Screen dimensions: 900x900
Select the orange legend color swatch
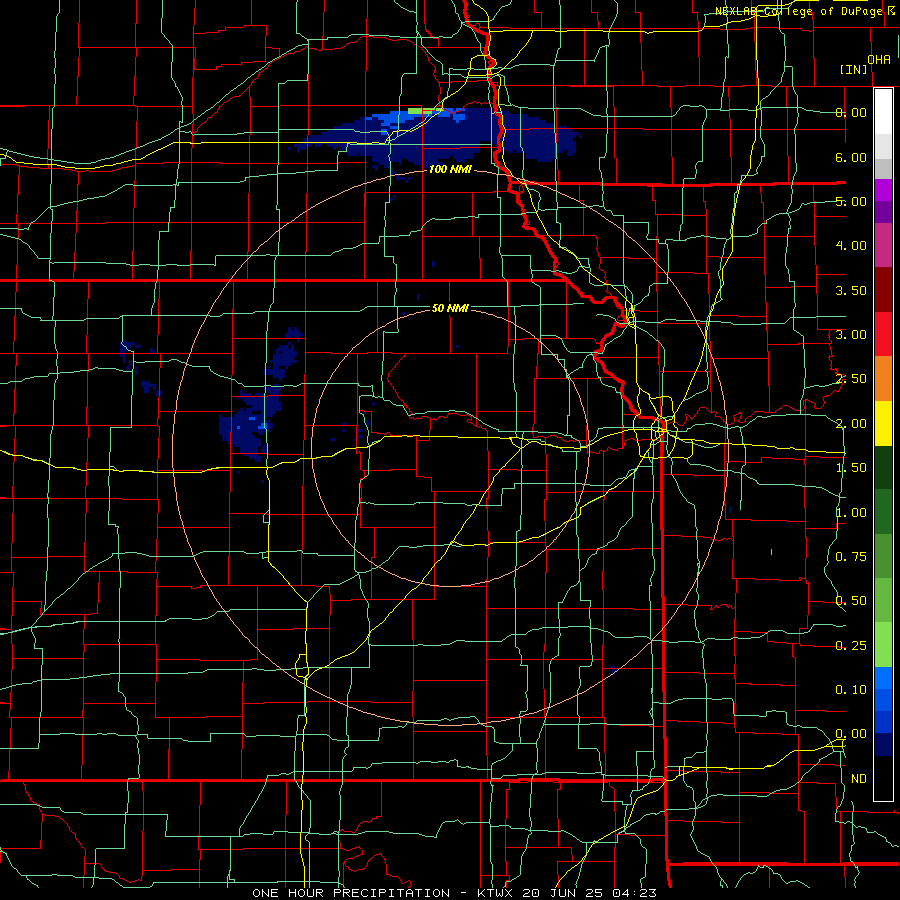point(883,379)
